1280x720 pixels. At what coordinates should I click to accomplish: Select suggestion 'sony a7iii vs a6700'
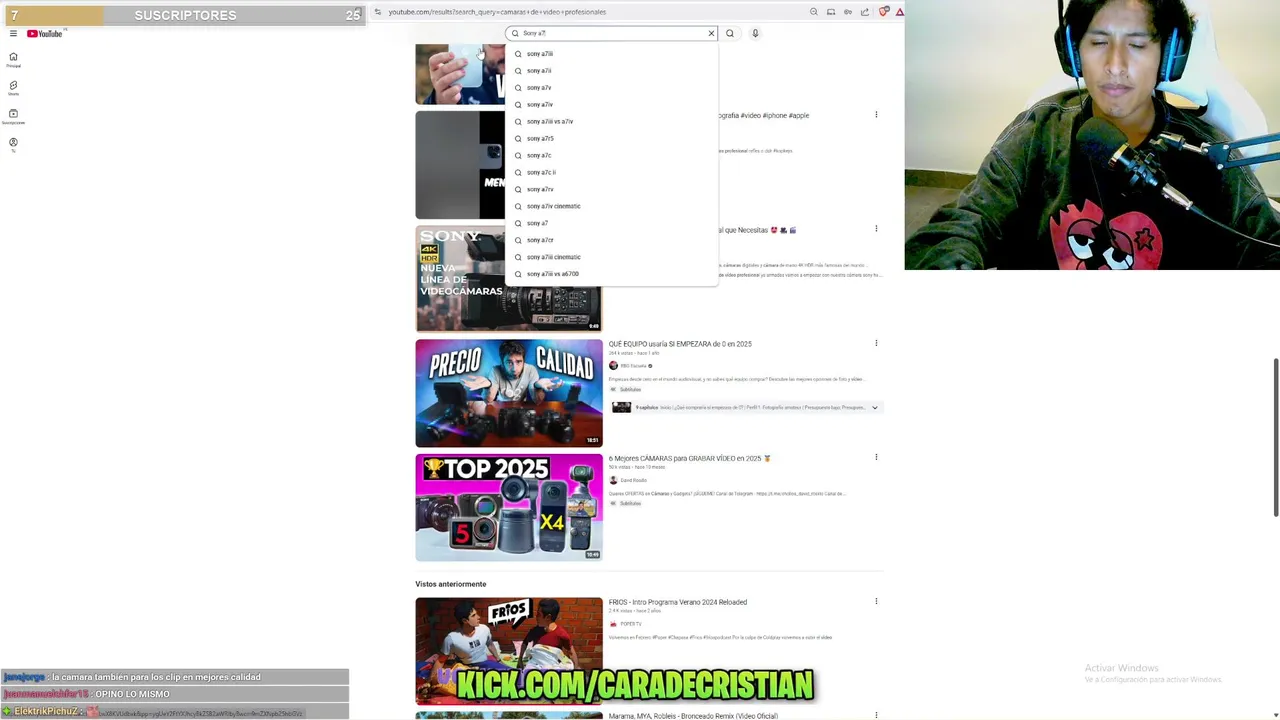click(611, 274)
